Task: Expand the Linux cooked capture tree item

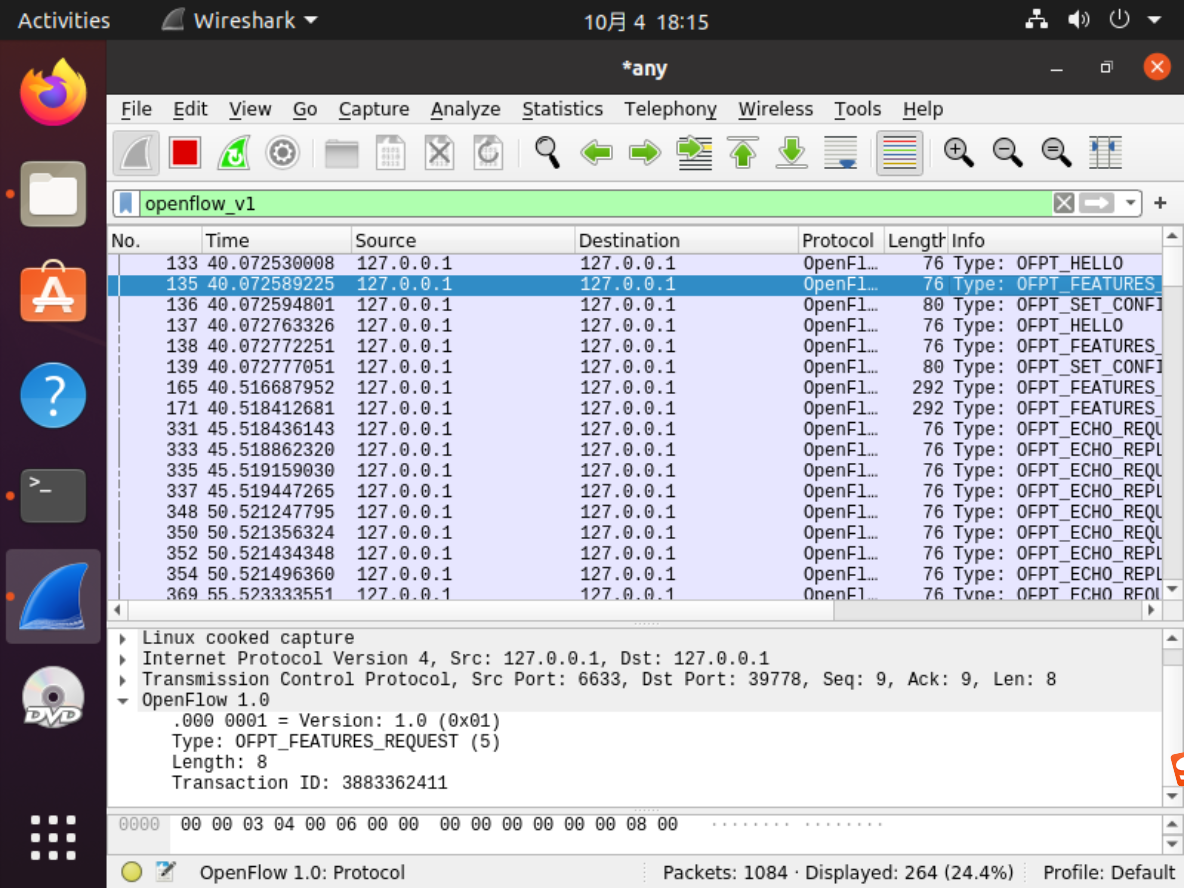Action: click(x=123, y=639)
